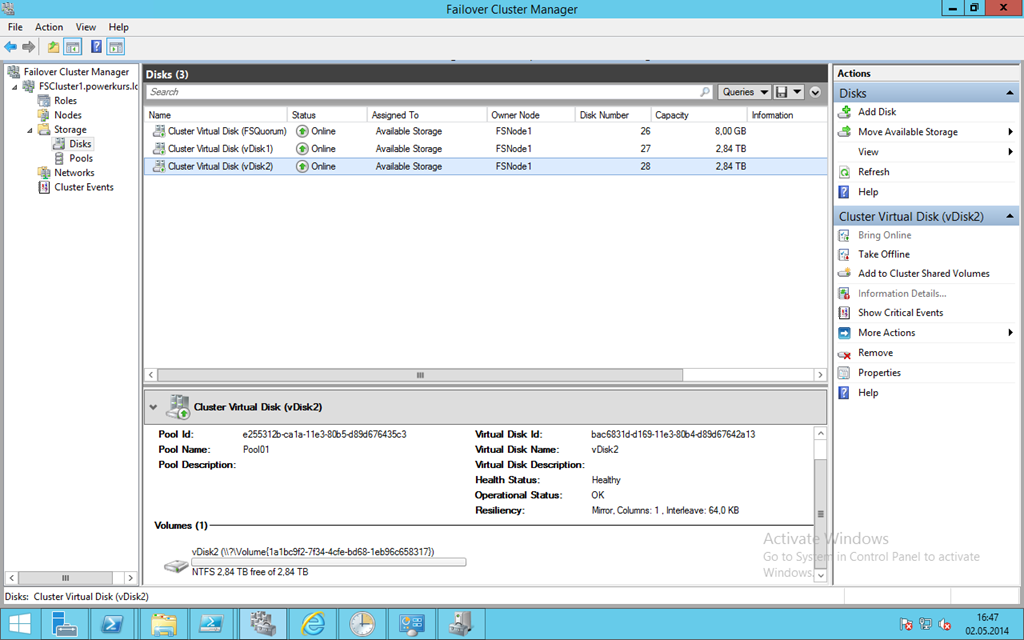Click the Remove red X icon
Screen dimensions: 1024x640
point(844,353)
